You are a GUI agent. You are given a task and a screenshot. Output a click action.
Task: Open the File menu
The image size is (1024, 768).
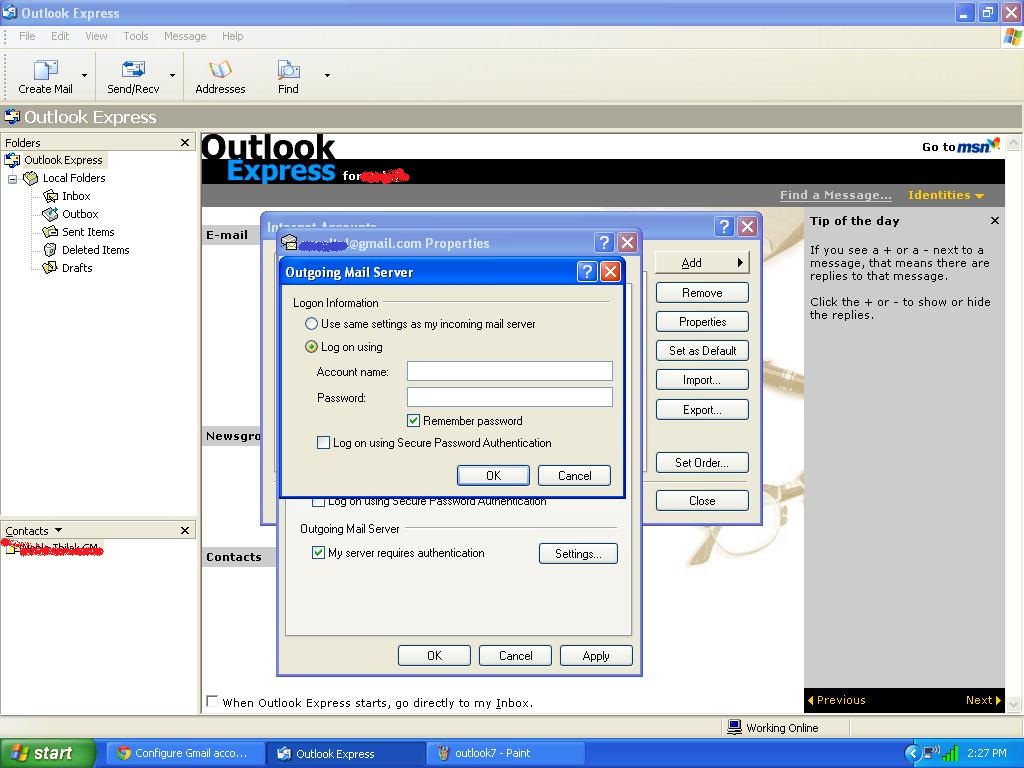point(27,36)
